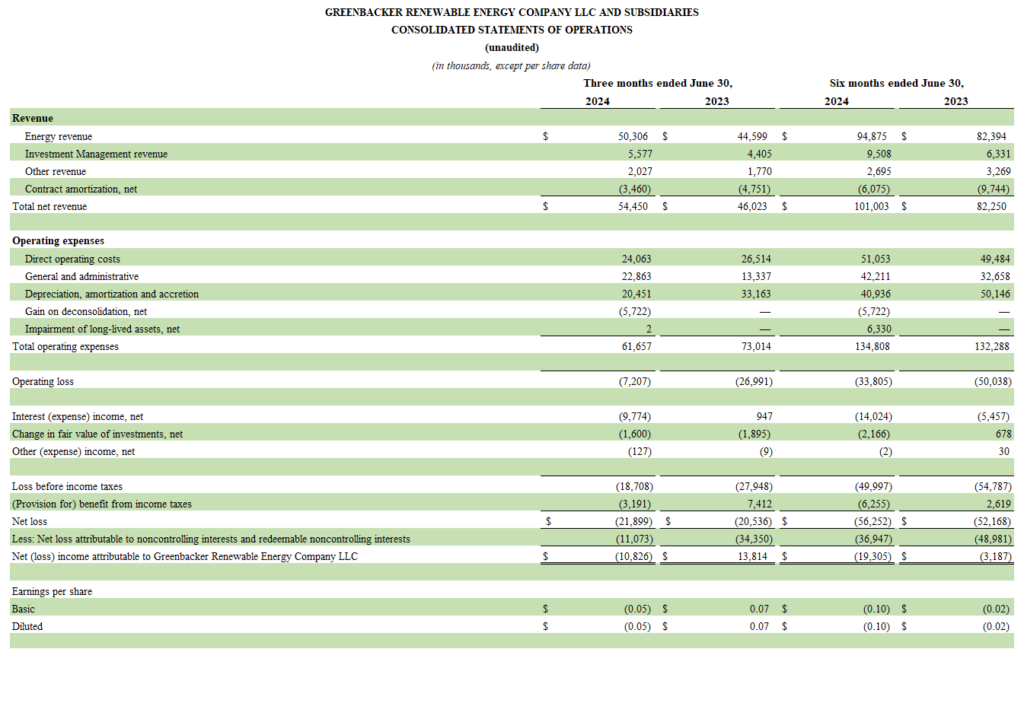The width and height of the screenshot is (1024, 719).
Task: Click attributable net income value 13,814
Action: pos(752,557)
